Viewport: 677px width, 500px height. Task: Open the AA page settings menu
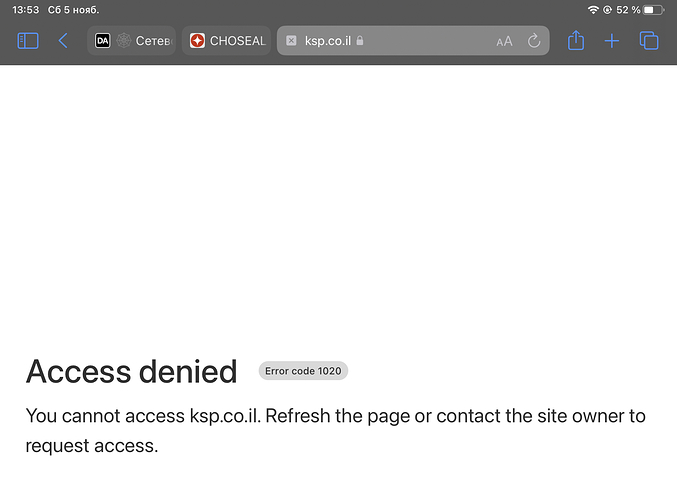click(x=504, y=41)
